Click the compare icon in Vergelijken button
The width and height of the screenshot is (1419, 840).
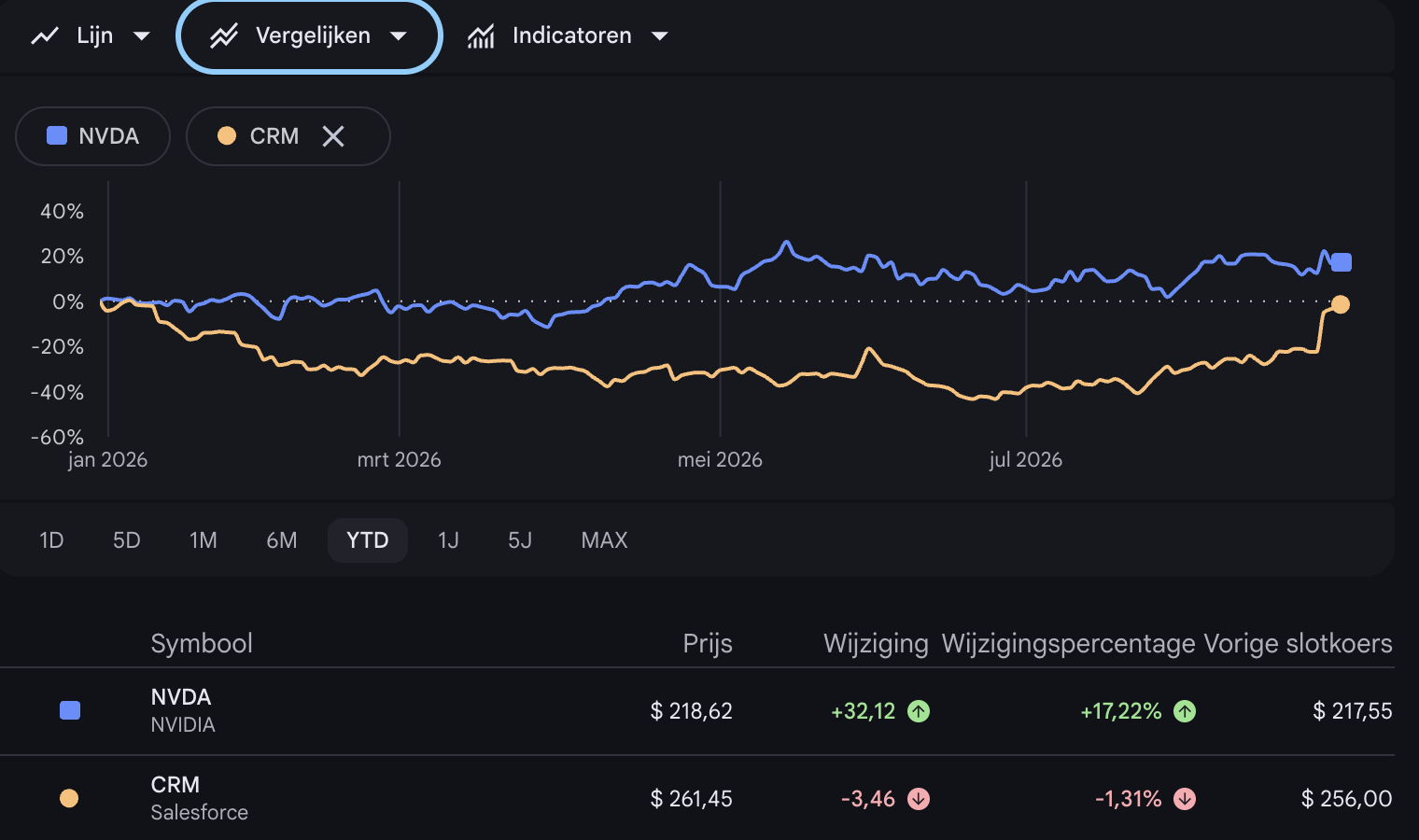click(x=224, y=36)
